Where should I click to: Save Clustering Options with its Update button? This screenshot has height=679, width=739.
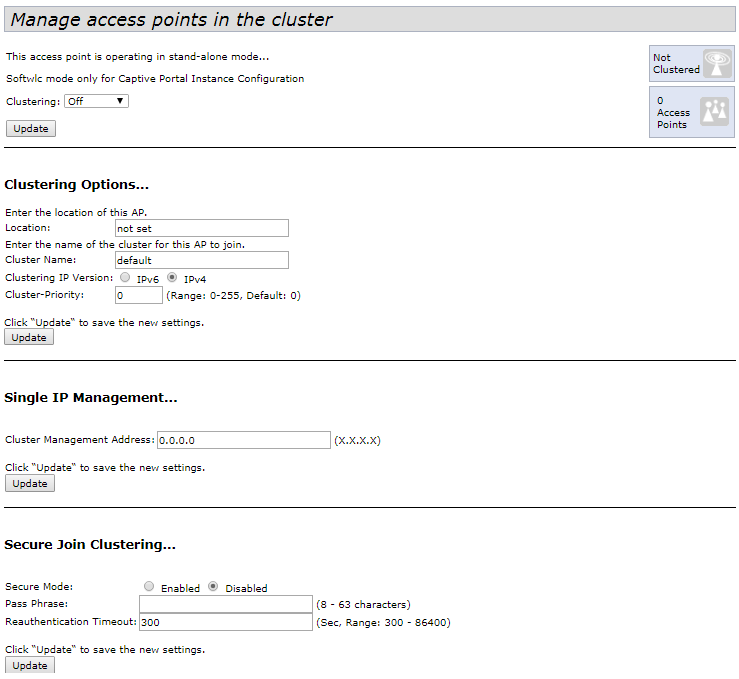point(29,337)
